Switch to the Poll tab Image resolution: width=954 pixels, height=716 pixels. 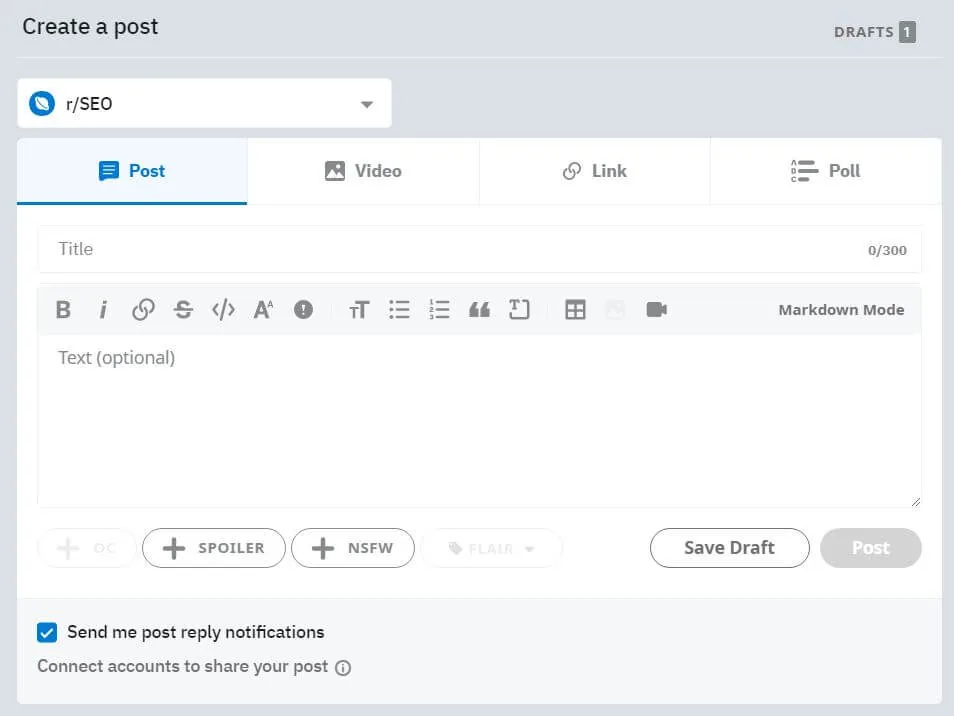click(826, 171)
